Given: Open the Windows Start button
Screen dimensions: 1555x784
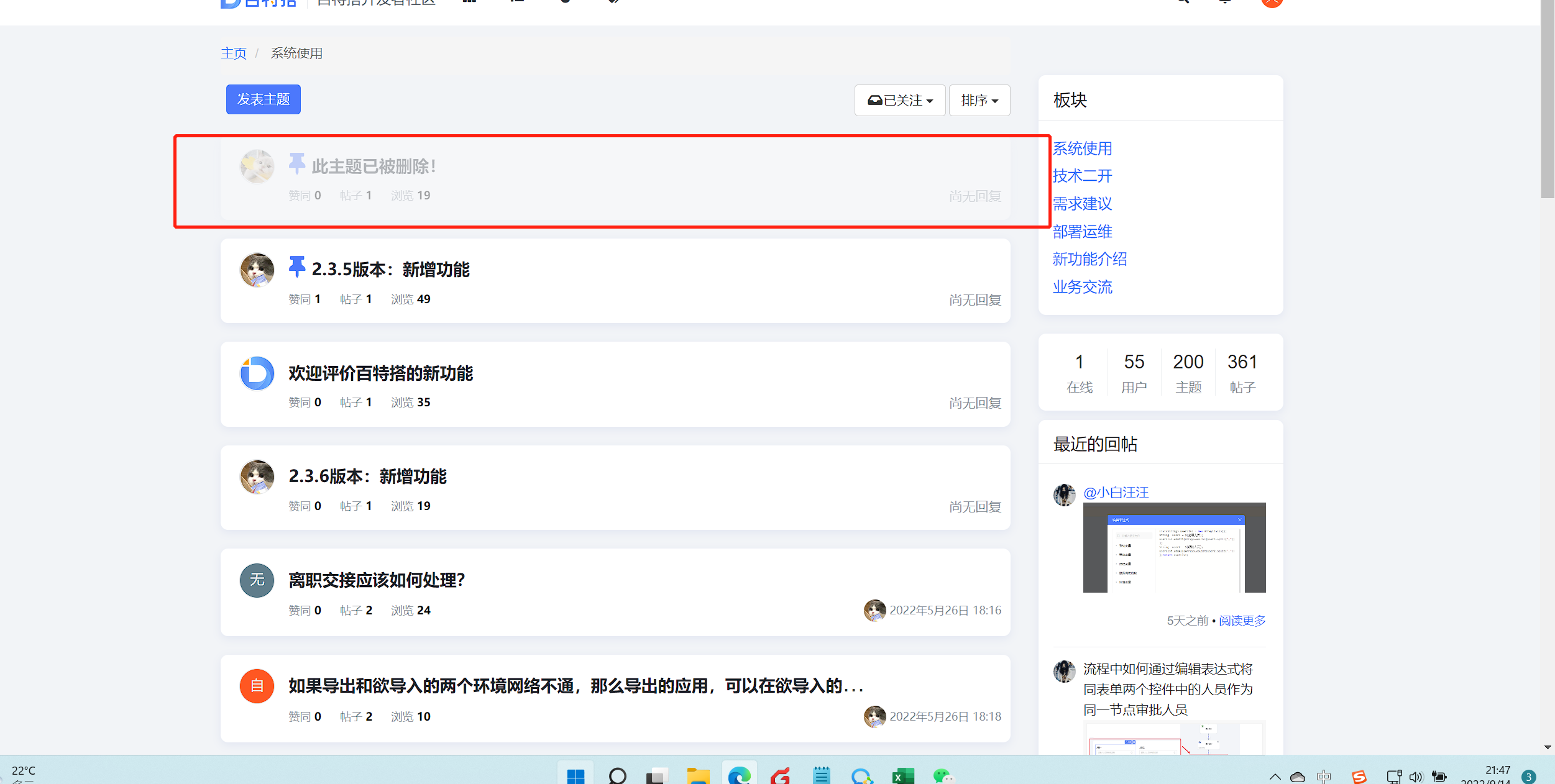Looking at the screenshot, I should tap(576, 777).
